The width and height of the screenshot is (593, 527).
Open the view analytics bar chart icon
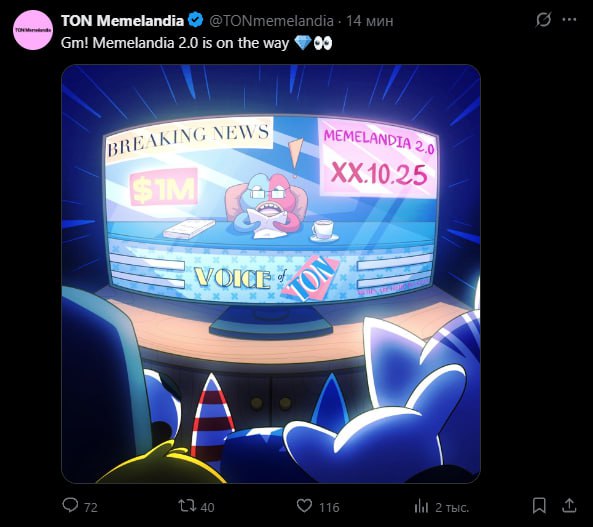pyautogui.click(x=421, y=506)
